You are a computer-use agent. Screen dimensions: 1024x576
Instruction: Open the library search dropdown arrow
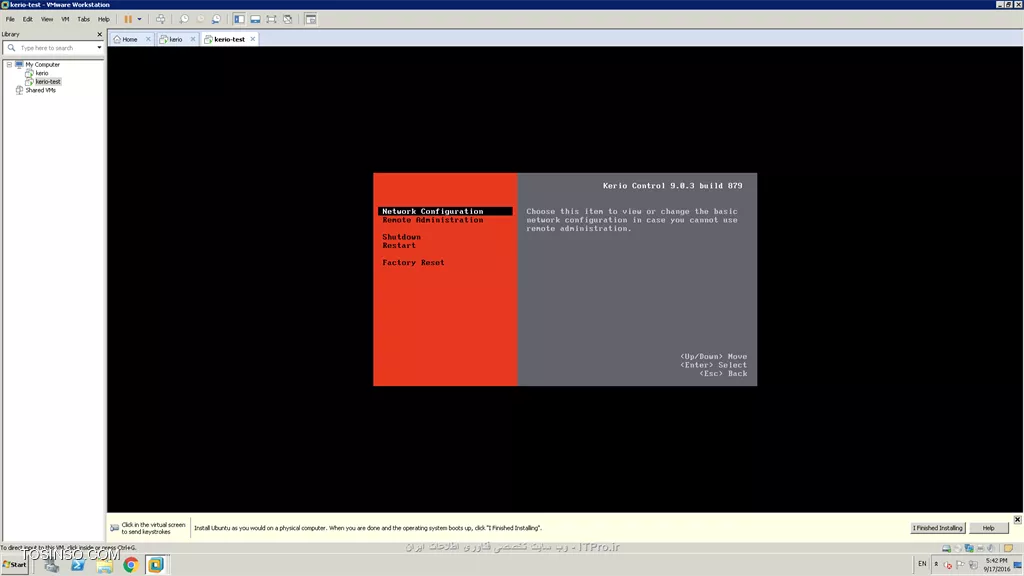(x=99, y=48)
